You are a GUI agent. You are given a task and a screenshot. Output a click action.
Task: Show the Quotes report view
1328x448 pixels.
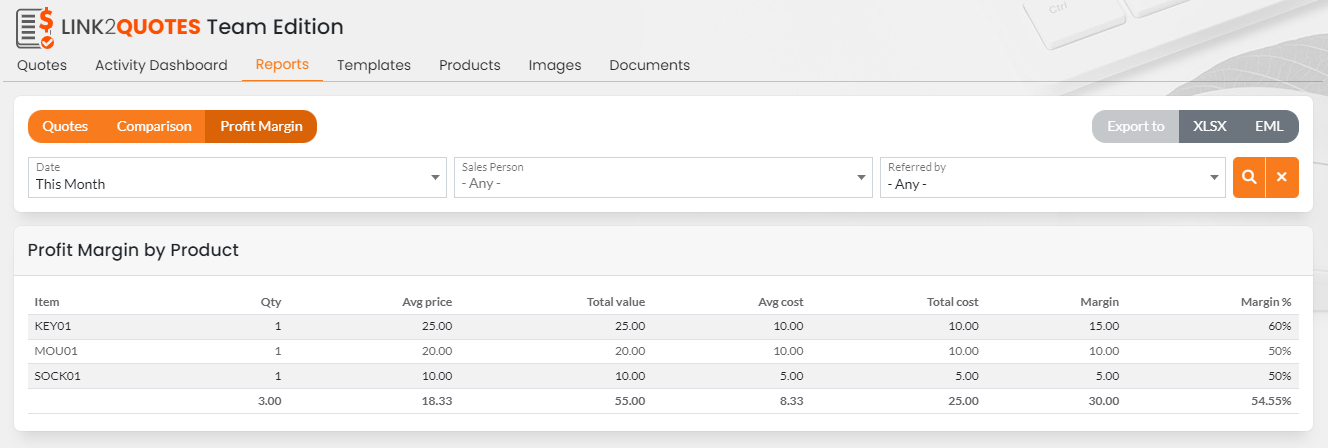[x=65, y=126]
